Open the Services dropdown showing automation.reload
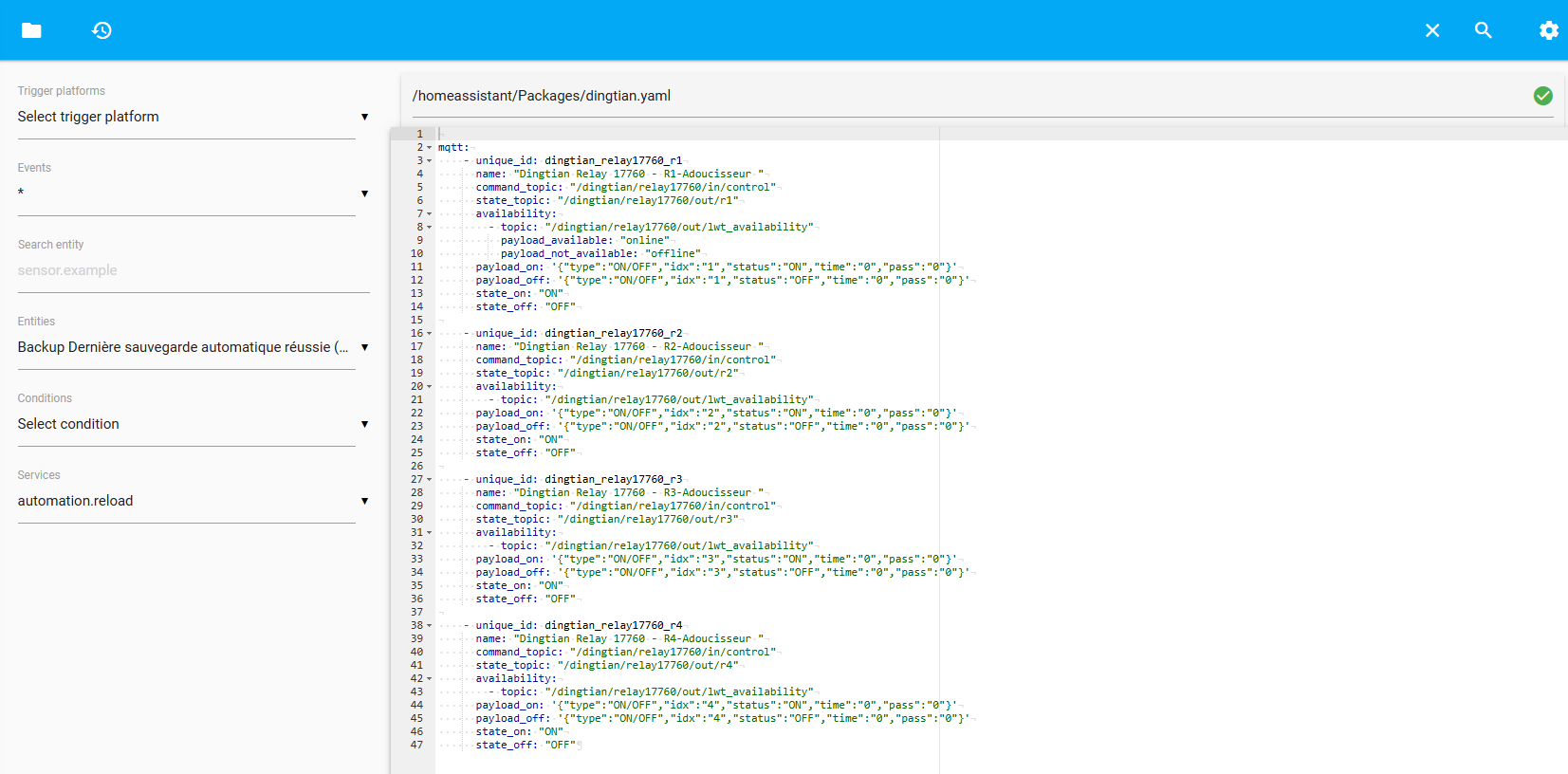The height and width of the screenshot is (774, 1568). point(186,501)
